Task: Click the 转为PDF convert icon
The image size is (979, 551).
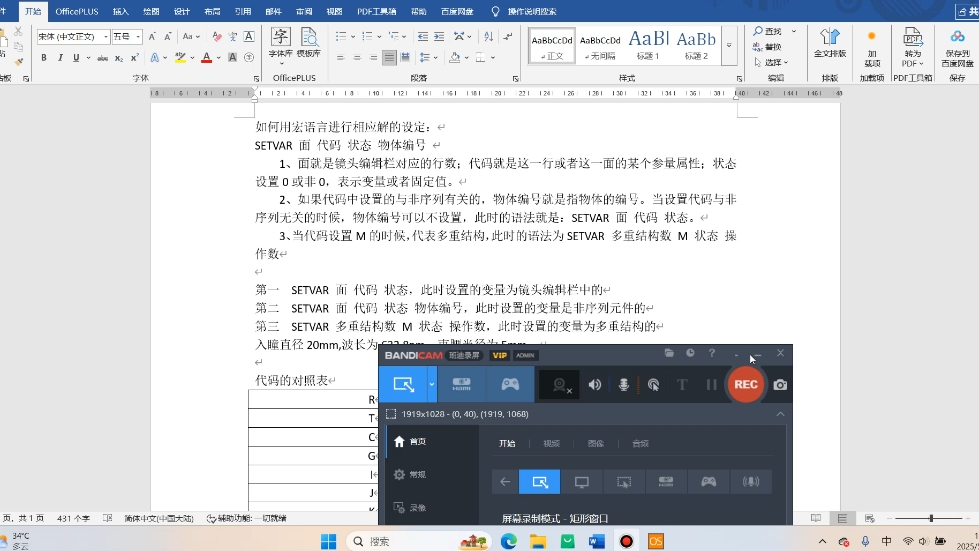Action: click(912, 47)
